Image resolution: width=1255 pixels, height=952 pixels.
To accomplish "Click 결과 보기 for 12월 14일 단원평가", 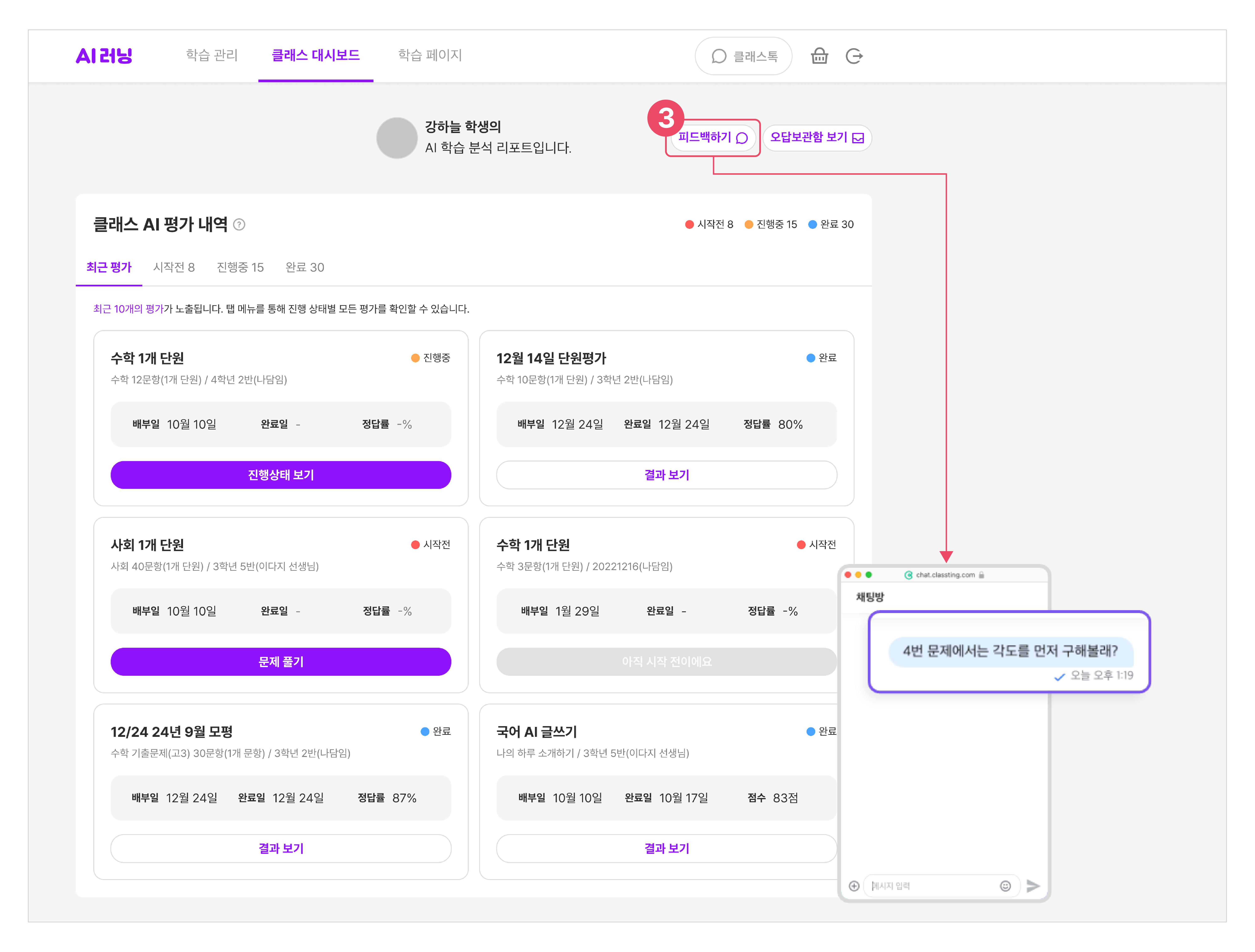I will [x=667, y=475].
